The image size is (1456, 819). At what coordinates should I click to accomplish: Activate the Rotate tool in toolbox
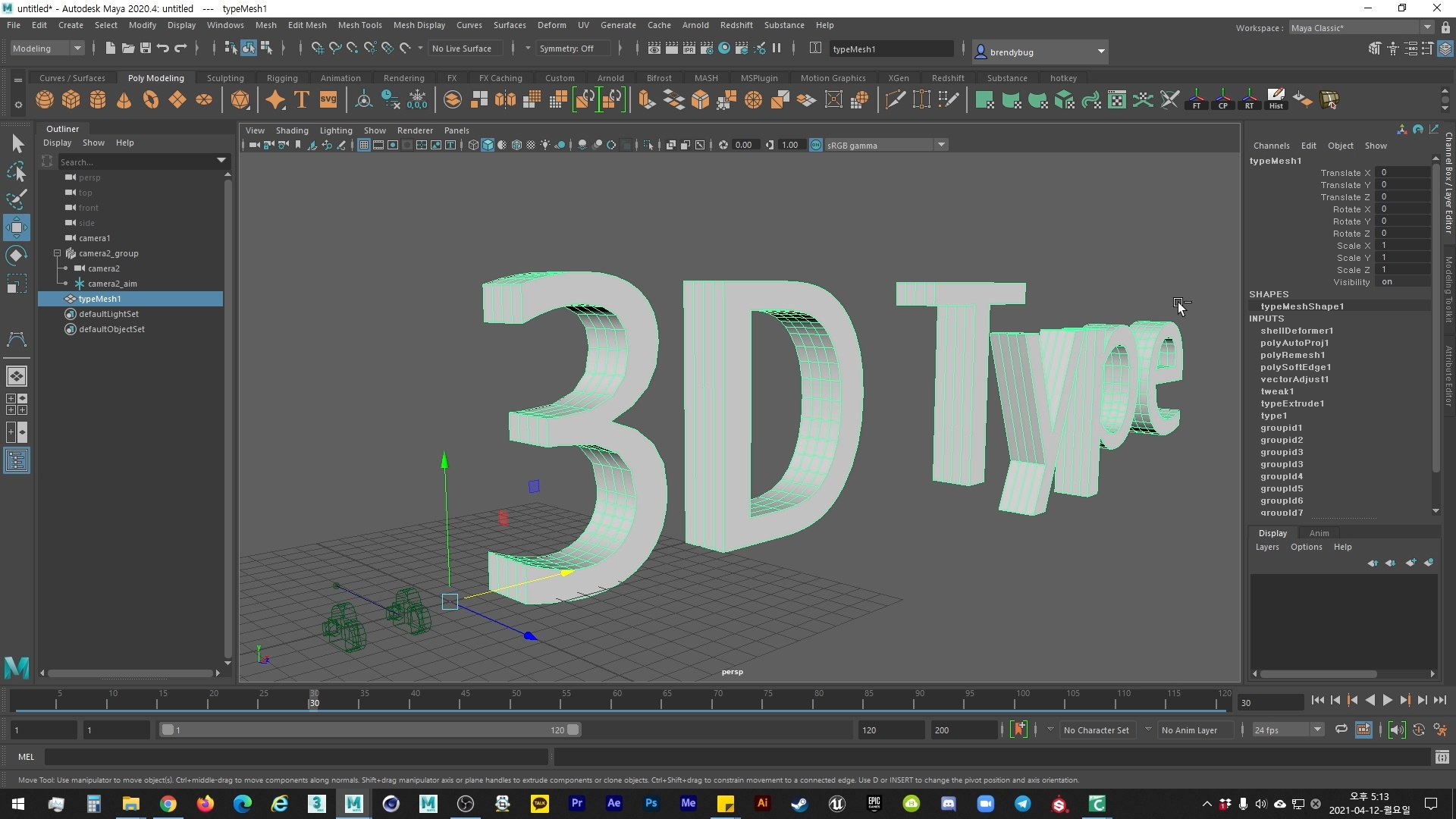tap(17, 256)
